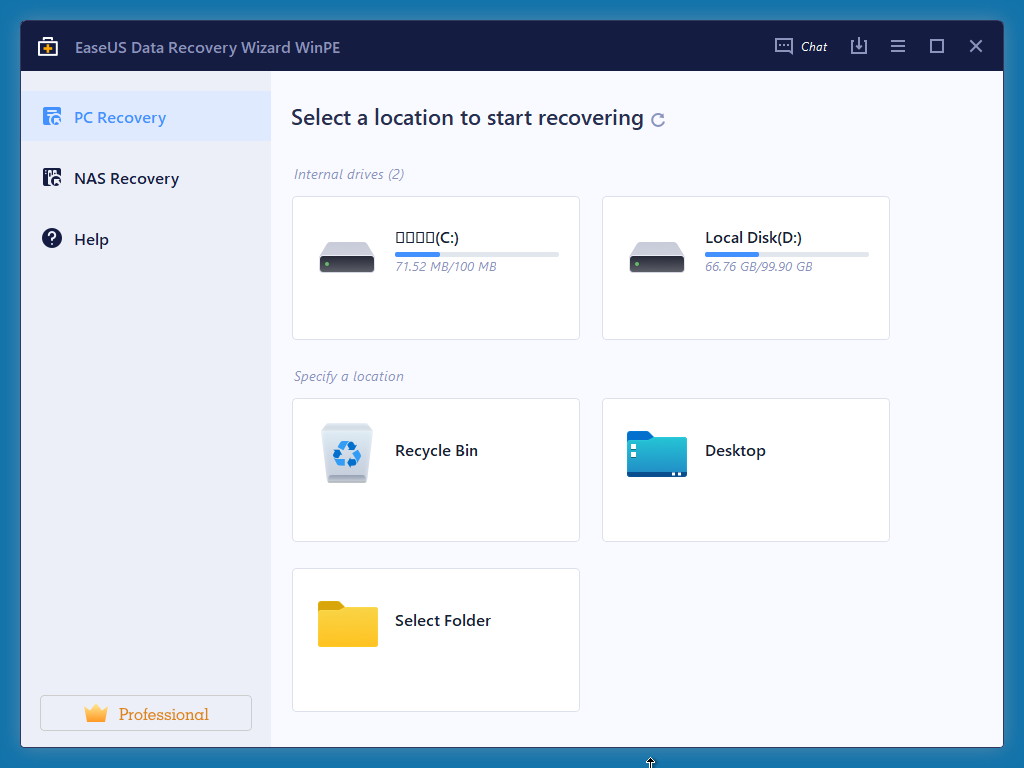This screenshot has height=768, width=1024.
Task: Select the (C:) drive card
Action: pyautogui.click(x=436, y=268)
